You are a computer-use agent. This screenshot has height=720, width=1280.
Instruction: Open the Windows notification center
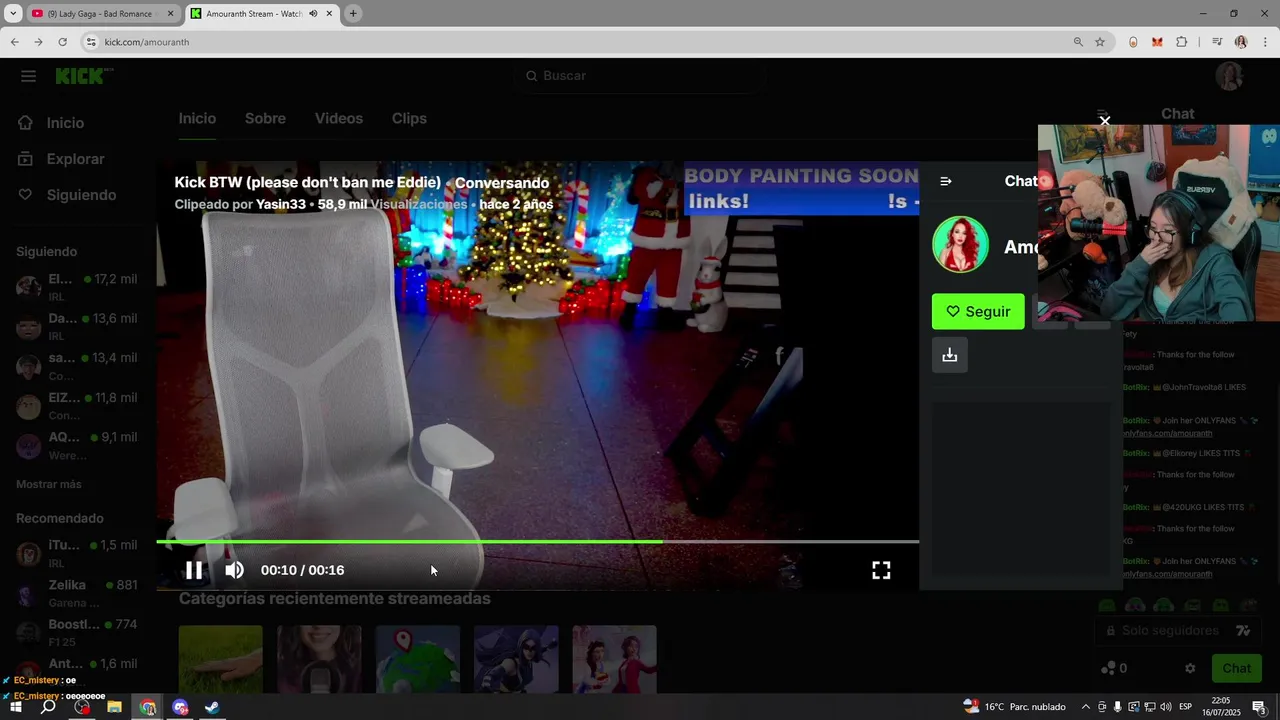tap(1259, 707)
